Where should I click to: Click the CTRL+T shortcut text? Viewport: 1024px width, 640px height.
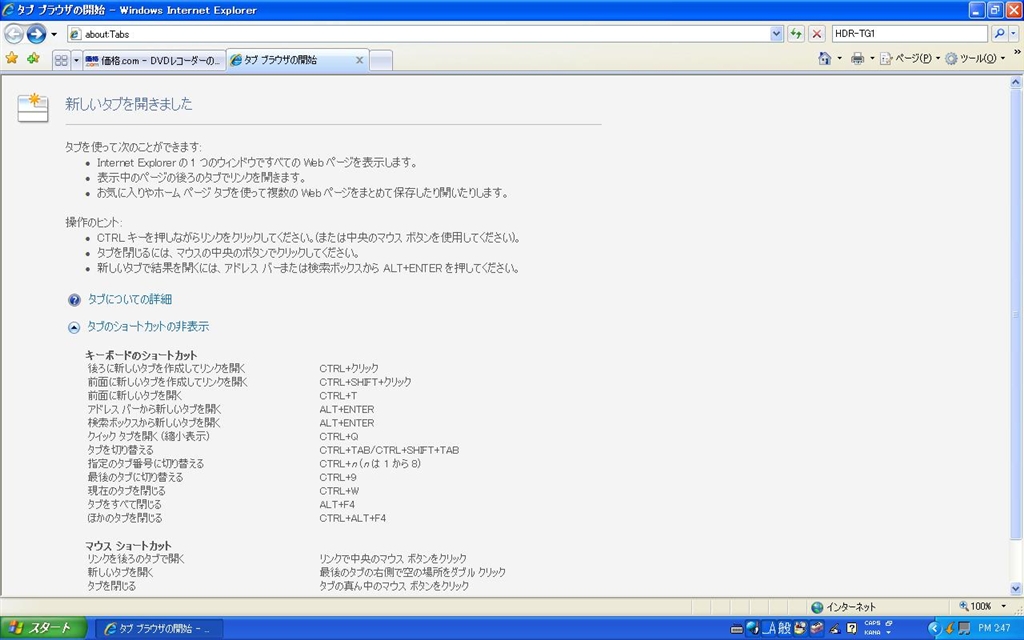(338, 396)
